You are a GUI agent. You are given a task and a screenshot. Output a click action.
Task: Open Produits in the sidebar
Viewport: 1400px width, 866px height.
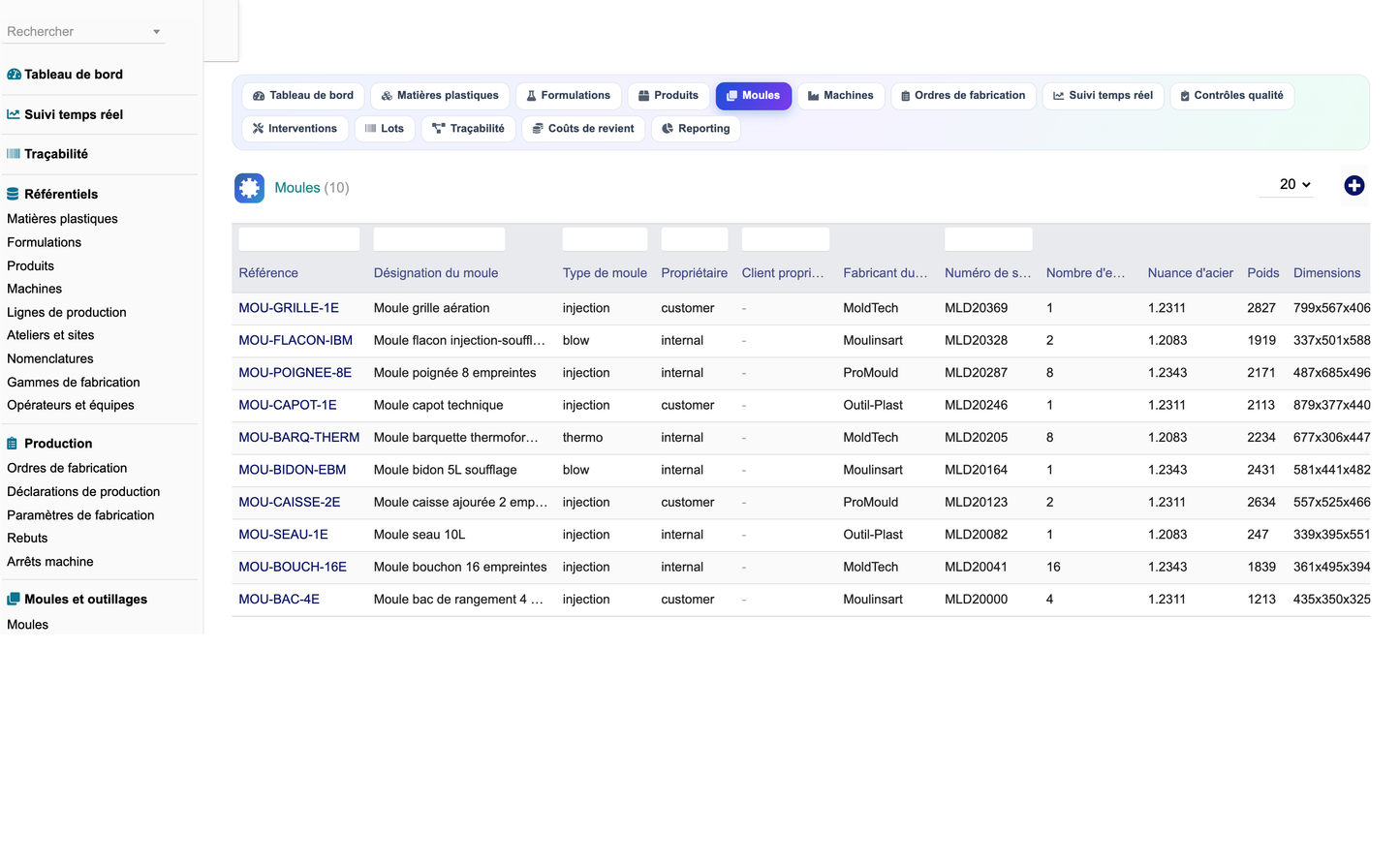(30, 265)
